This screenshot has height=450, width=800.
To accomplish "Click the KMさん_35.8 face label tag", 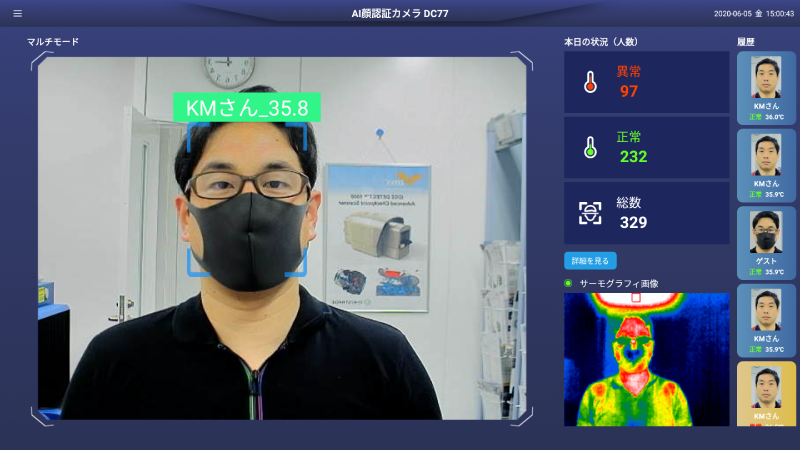I will [246, 108].
